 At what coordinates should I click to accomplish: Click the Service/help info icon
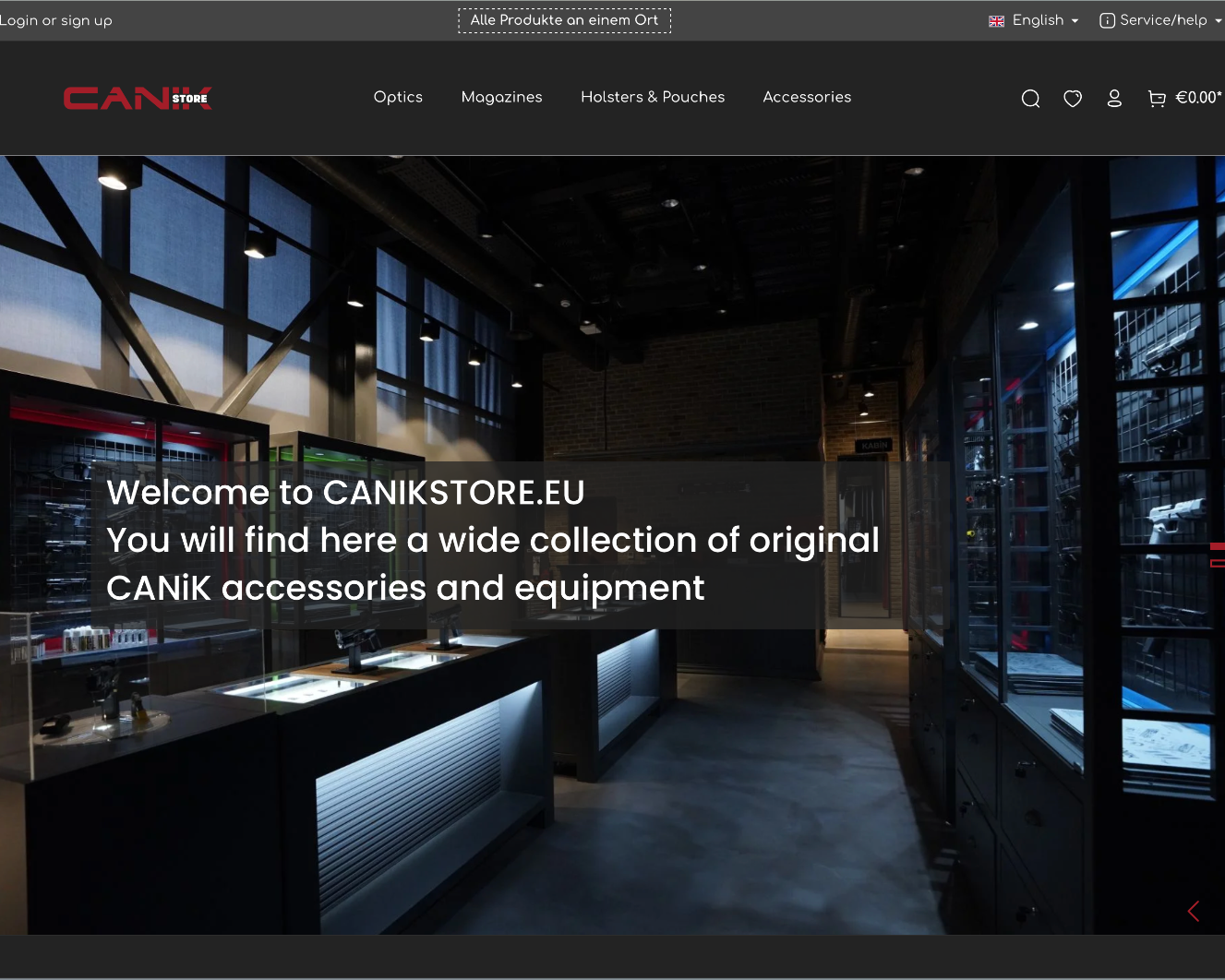tap(1107, 20)
